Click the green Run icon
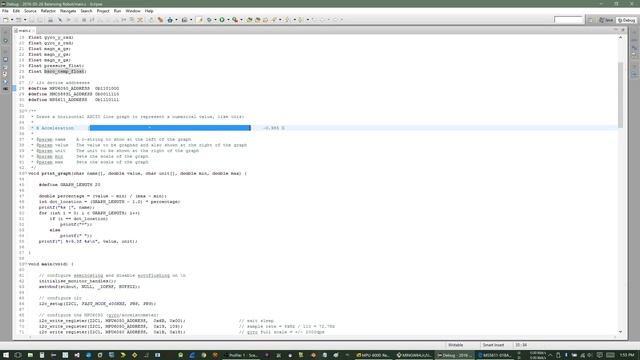 tap(222, 20)
